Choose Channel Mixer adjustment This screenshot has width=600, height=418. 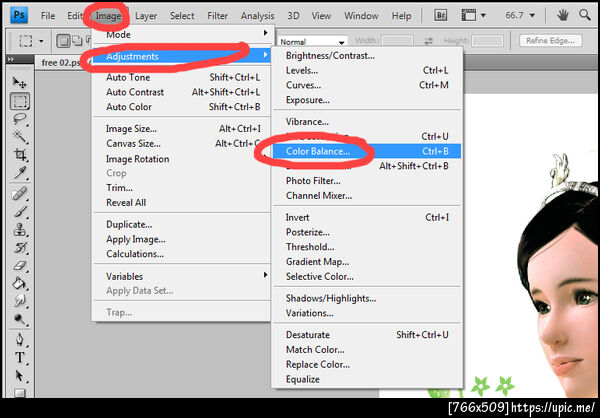[367, 196]
